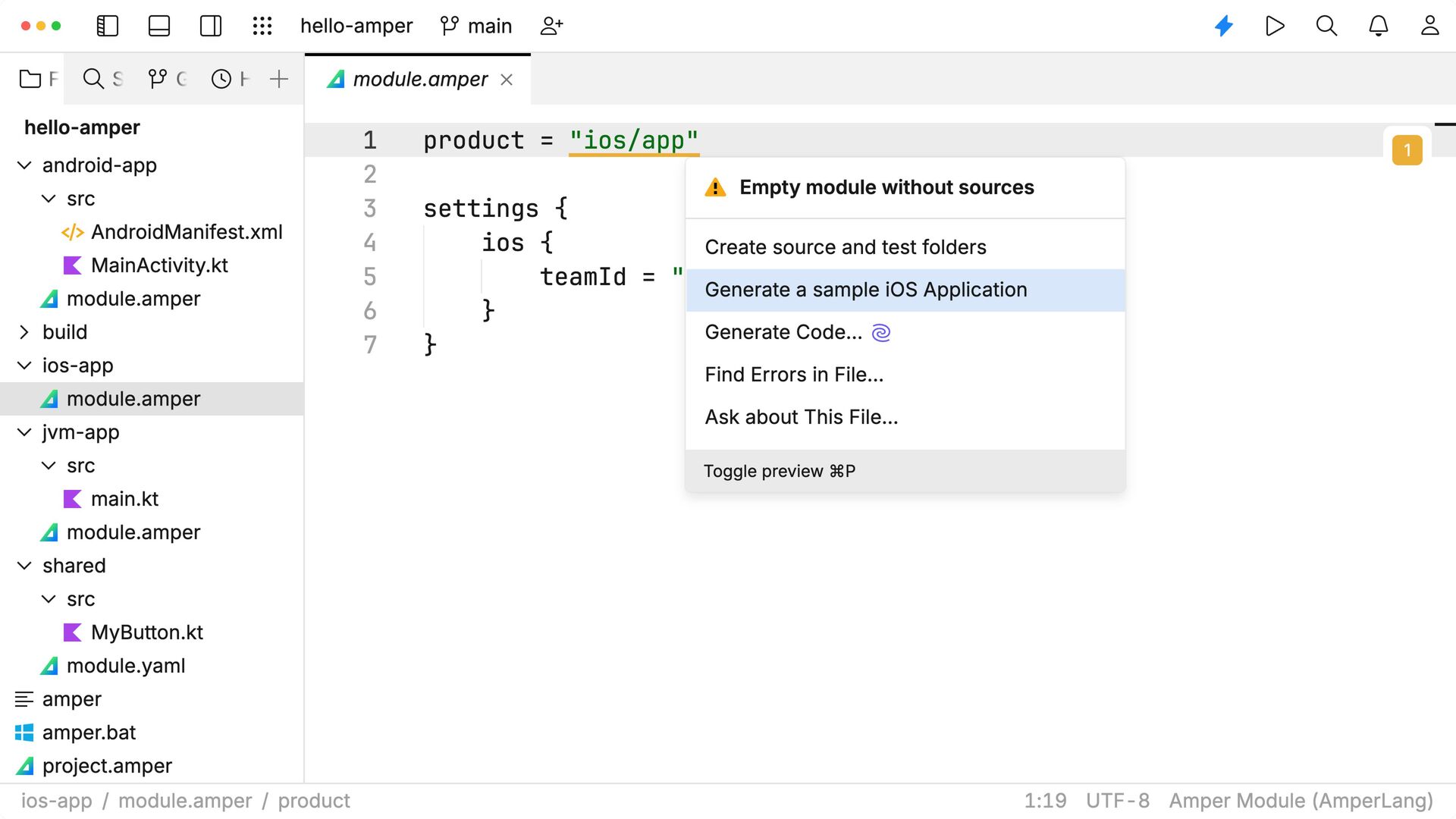Click the module.amper breadcrumb
The image size is (1456, 819).
(x=185, y=801)
